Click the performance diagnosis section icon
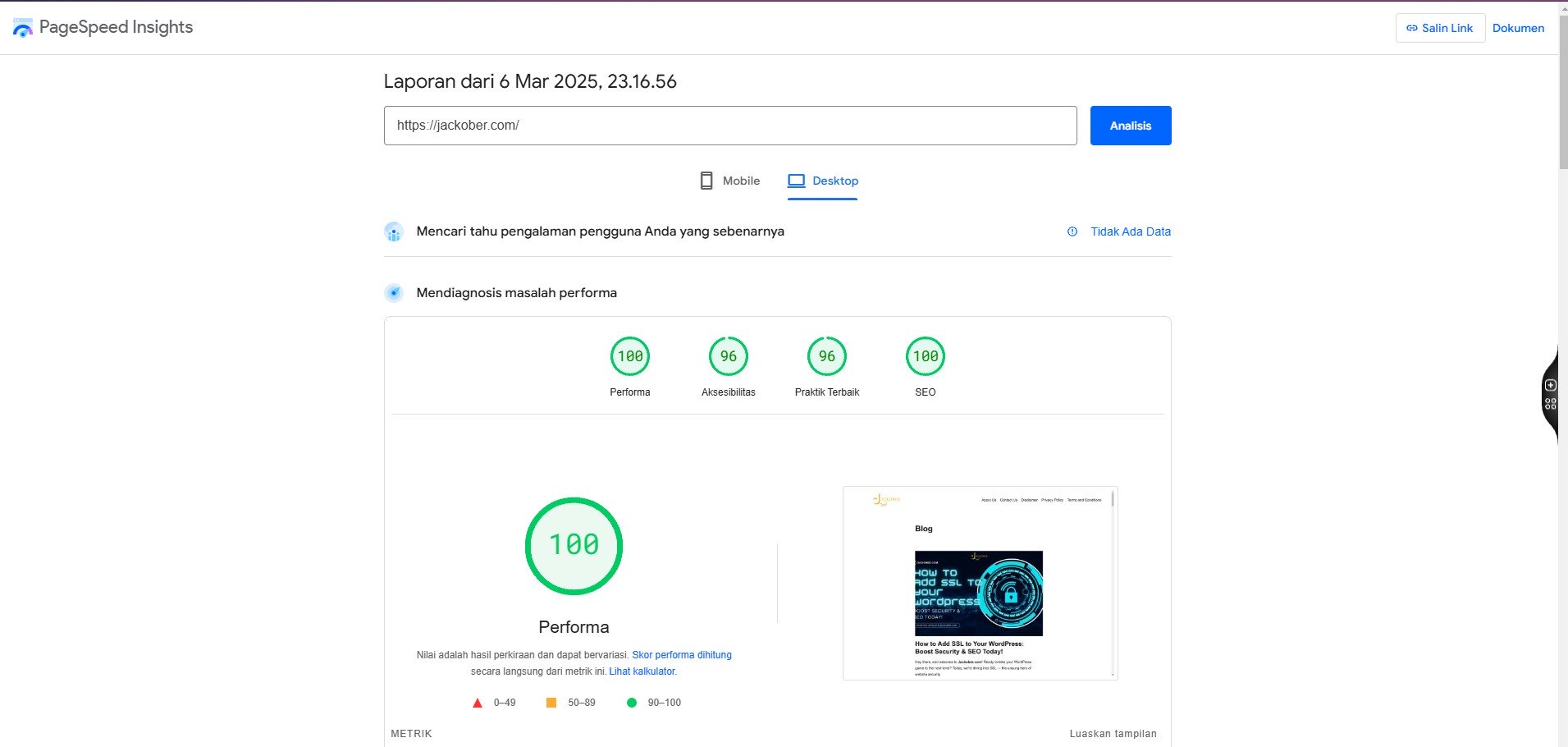This screenshot has height=747, width=1568. (x=394, y=293)
